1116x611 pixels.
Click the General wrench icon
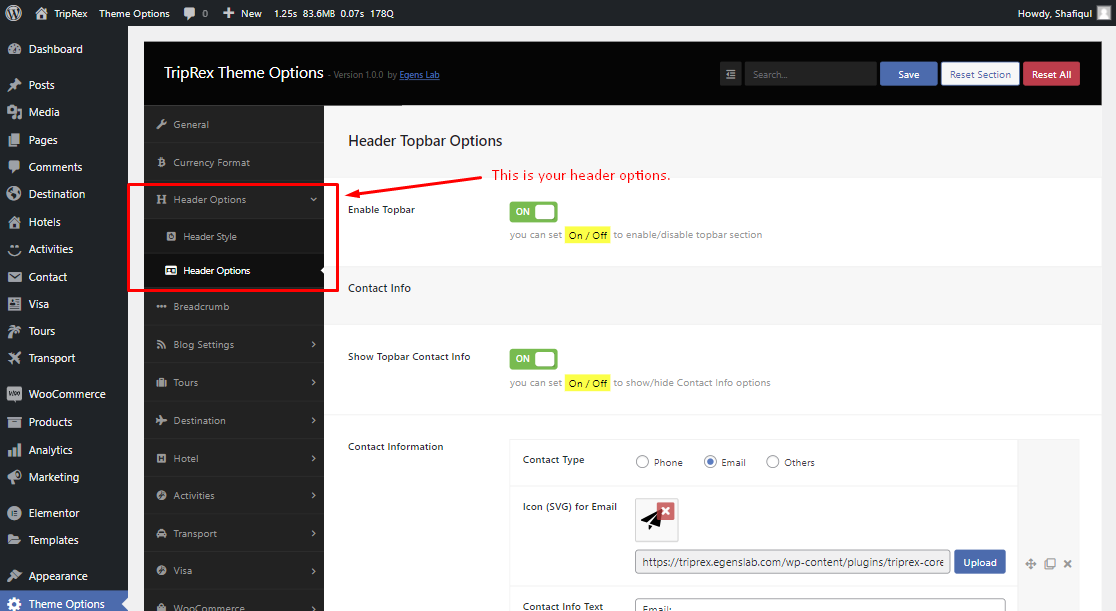(x=162, y=124)
